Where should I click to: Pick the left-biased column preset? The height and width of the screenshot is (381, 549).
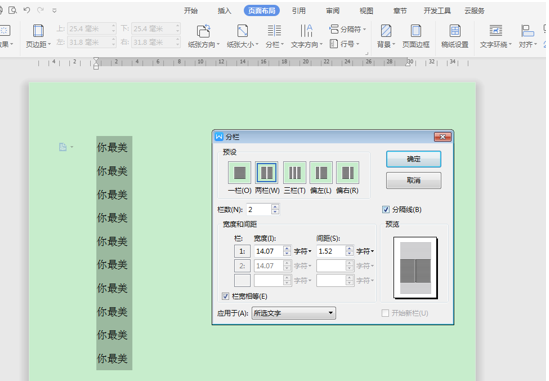(x=321, y=172)
